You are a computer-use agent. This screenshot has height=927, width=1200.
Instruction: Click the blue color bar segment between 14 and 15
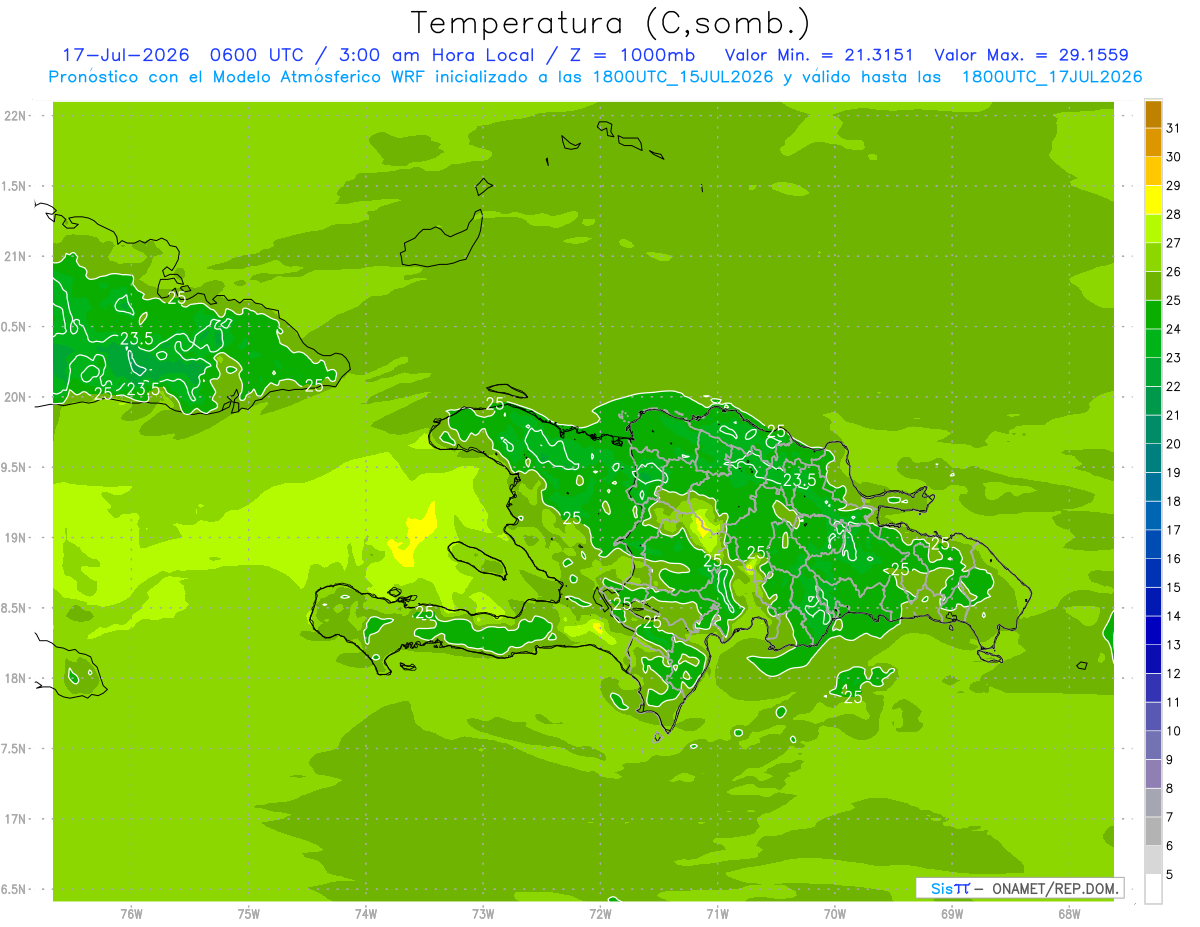point(1153,602)
